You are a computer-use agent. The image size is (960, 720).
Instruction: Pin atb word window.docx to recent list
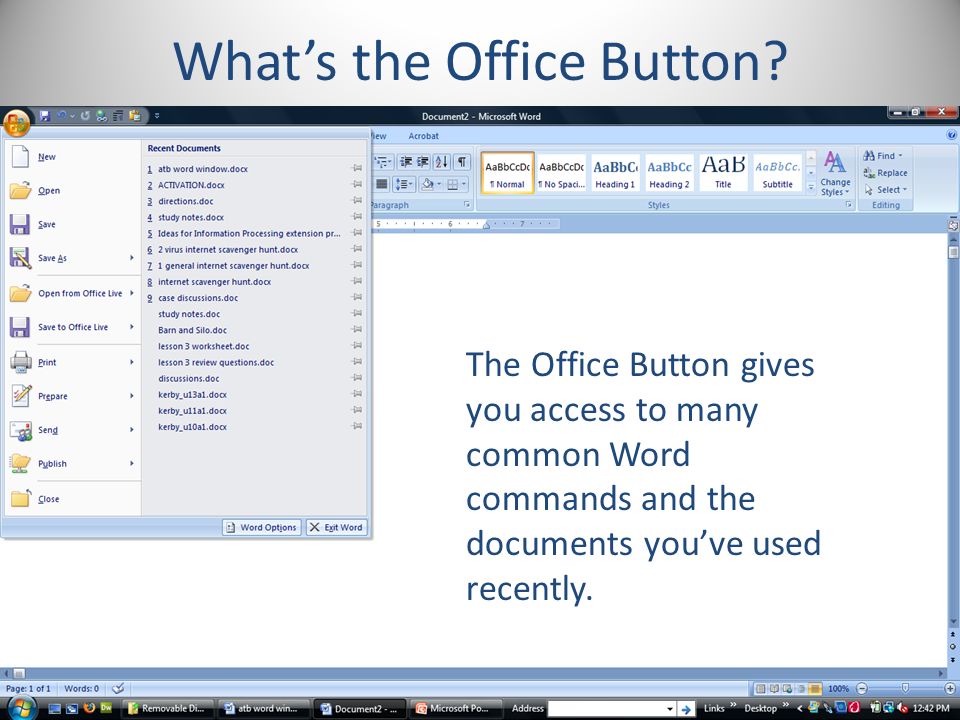coord(356,168)
